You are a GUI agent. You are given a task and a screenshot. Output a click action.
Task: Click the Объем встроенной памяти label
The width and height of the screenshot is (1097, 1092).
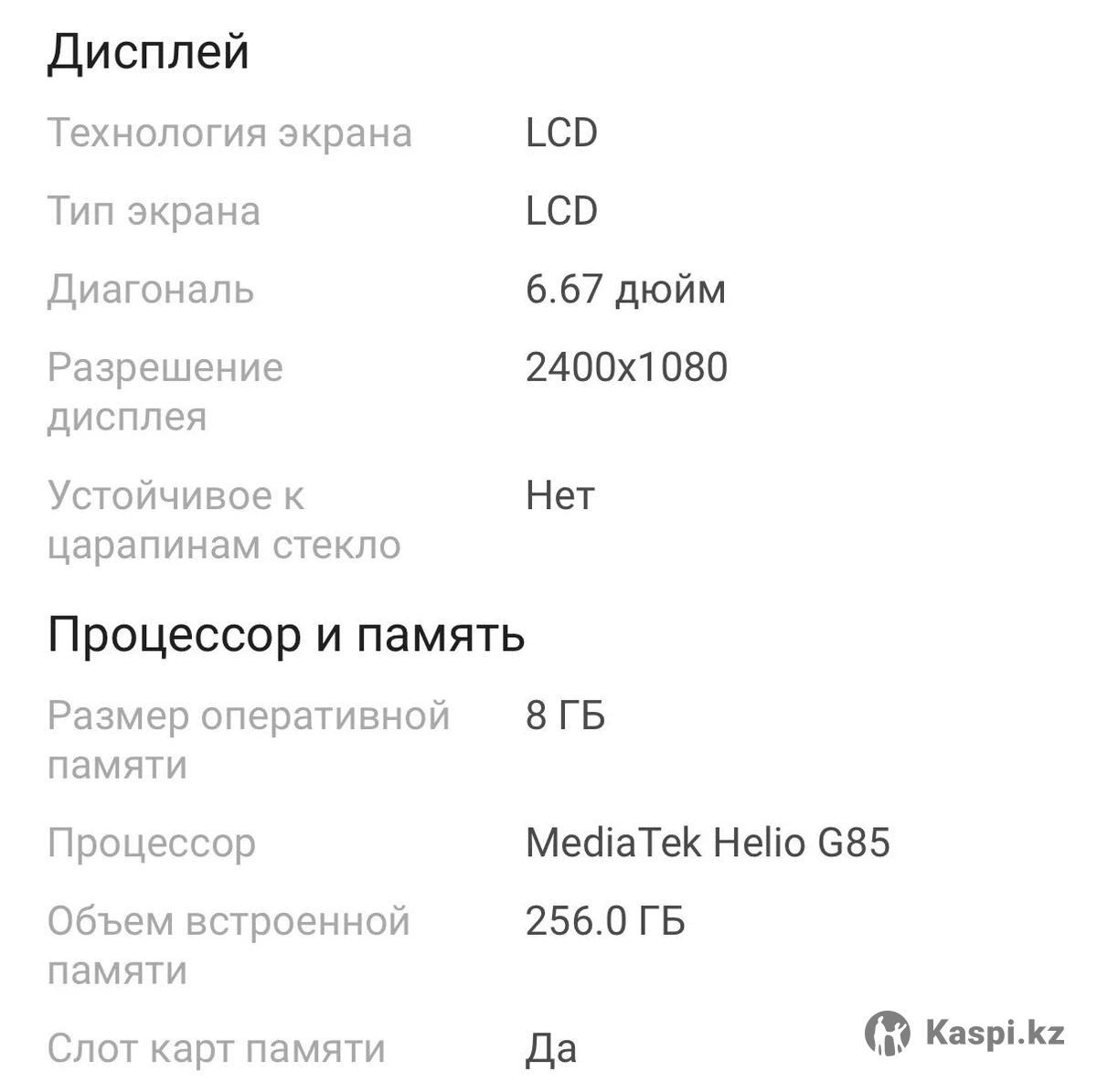(228, 945)
